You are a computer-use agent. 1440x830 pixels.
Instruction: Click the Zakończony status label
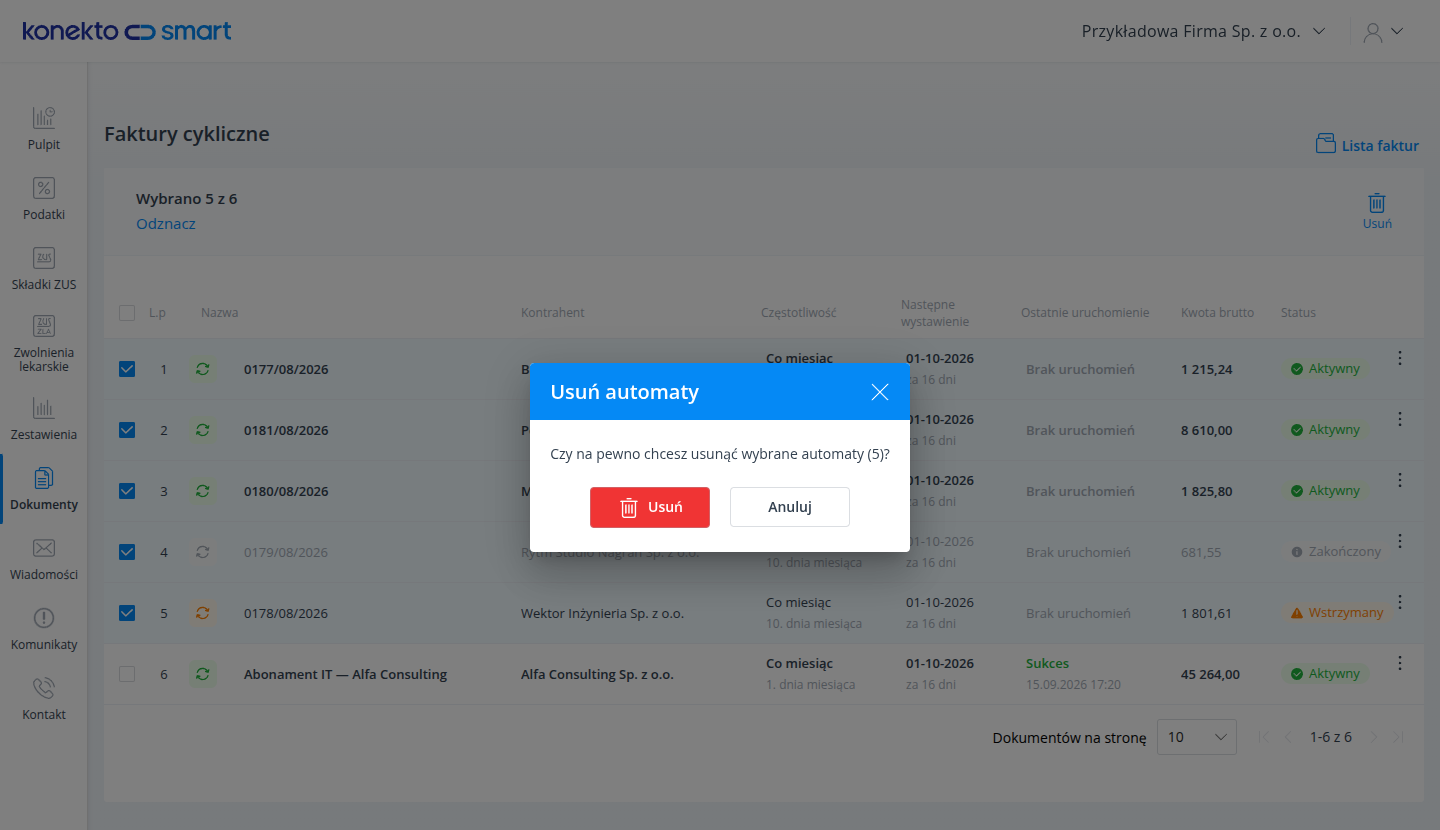1336,552
